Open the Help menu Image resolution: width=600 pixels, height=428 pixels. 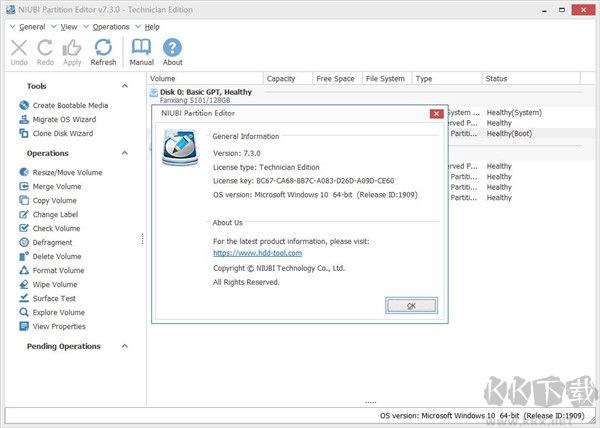152,27
